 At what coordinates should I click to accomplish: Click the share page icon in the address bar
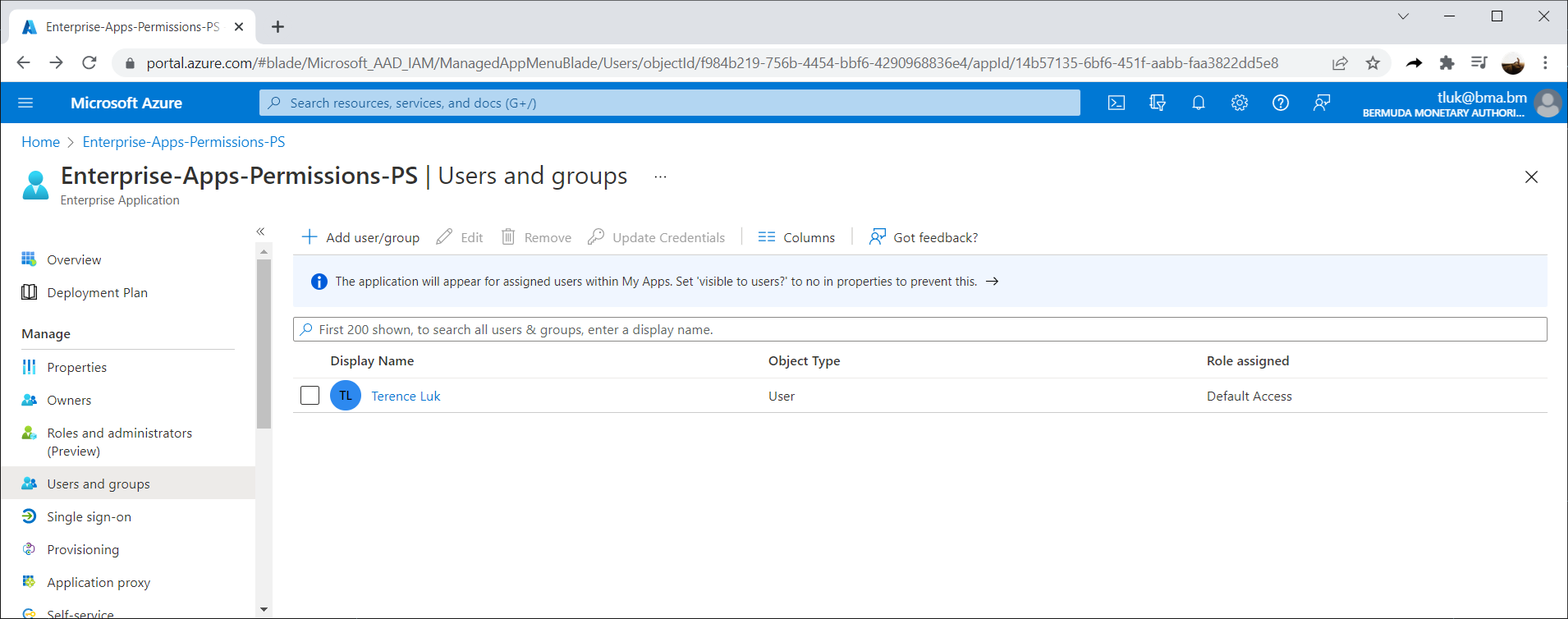click(x=1340, y=63)
